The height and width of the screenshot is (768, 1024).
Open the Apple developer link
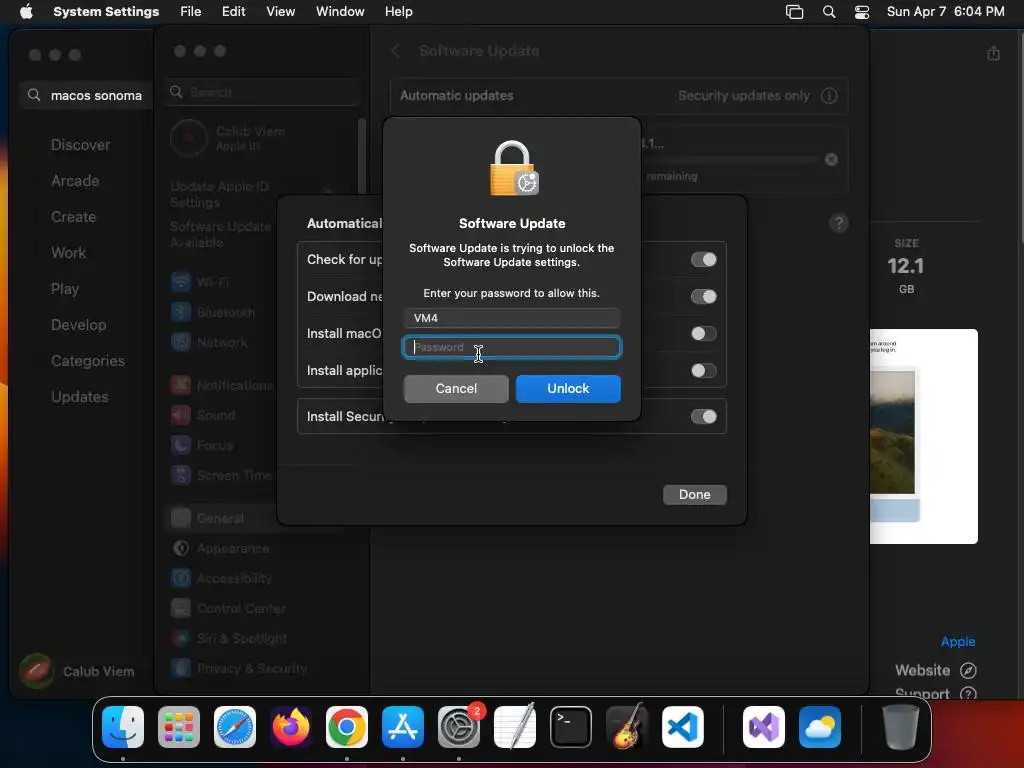(x=957, y=641)
